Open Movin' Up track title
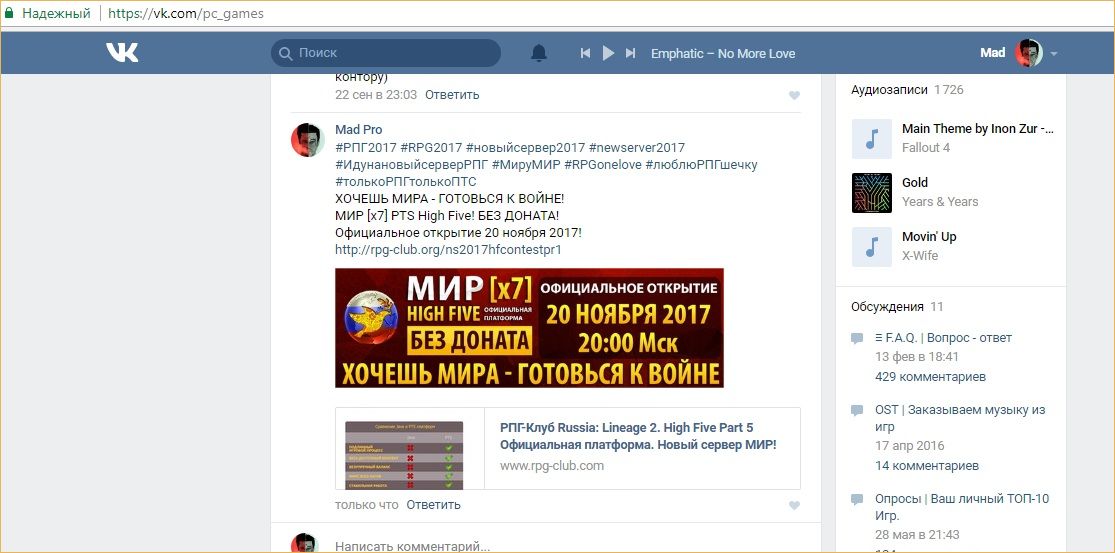This screenshot has height=553, width=1115. [x=929, y=237]
